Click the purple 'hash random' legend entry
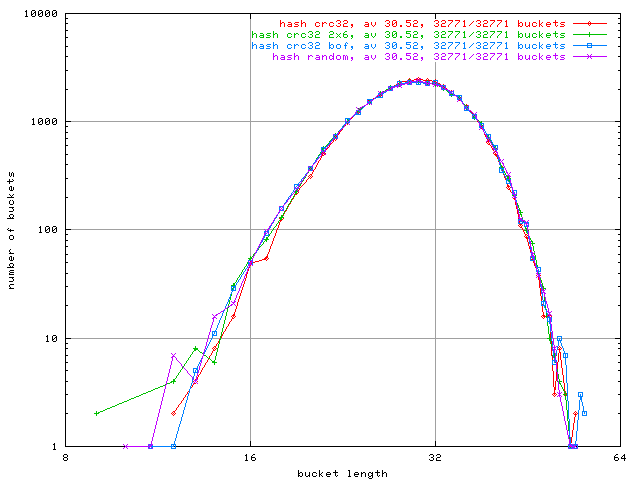 pos(419,57)
